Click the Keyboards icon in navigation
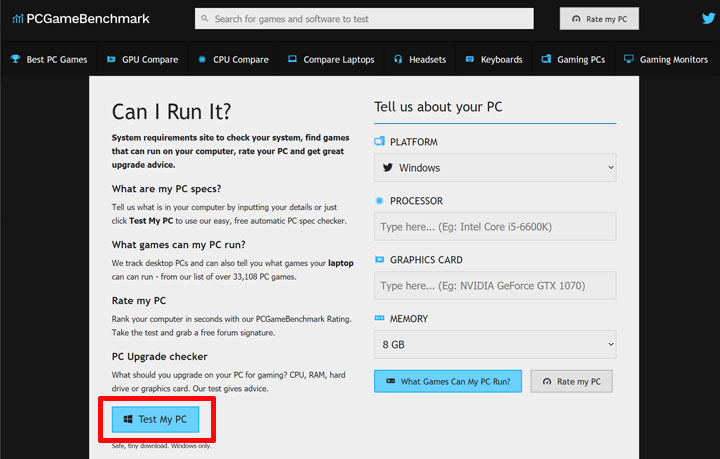 pos(470,60)
